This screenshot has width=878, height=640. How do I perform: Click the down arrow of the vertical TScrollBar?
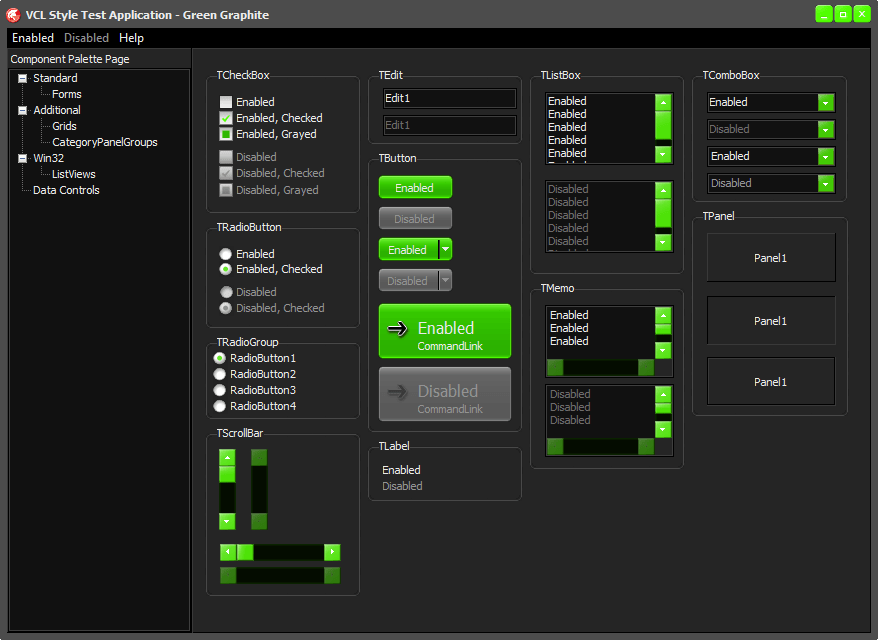[x=227, y=521]
